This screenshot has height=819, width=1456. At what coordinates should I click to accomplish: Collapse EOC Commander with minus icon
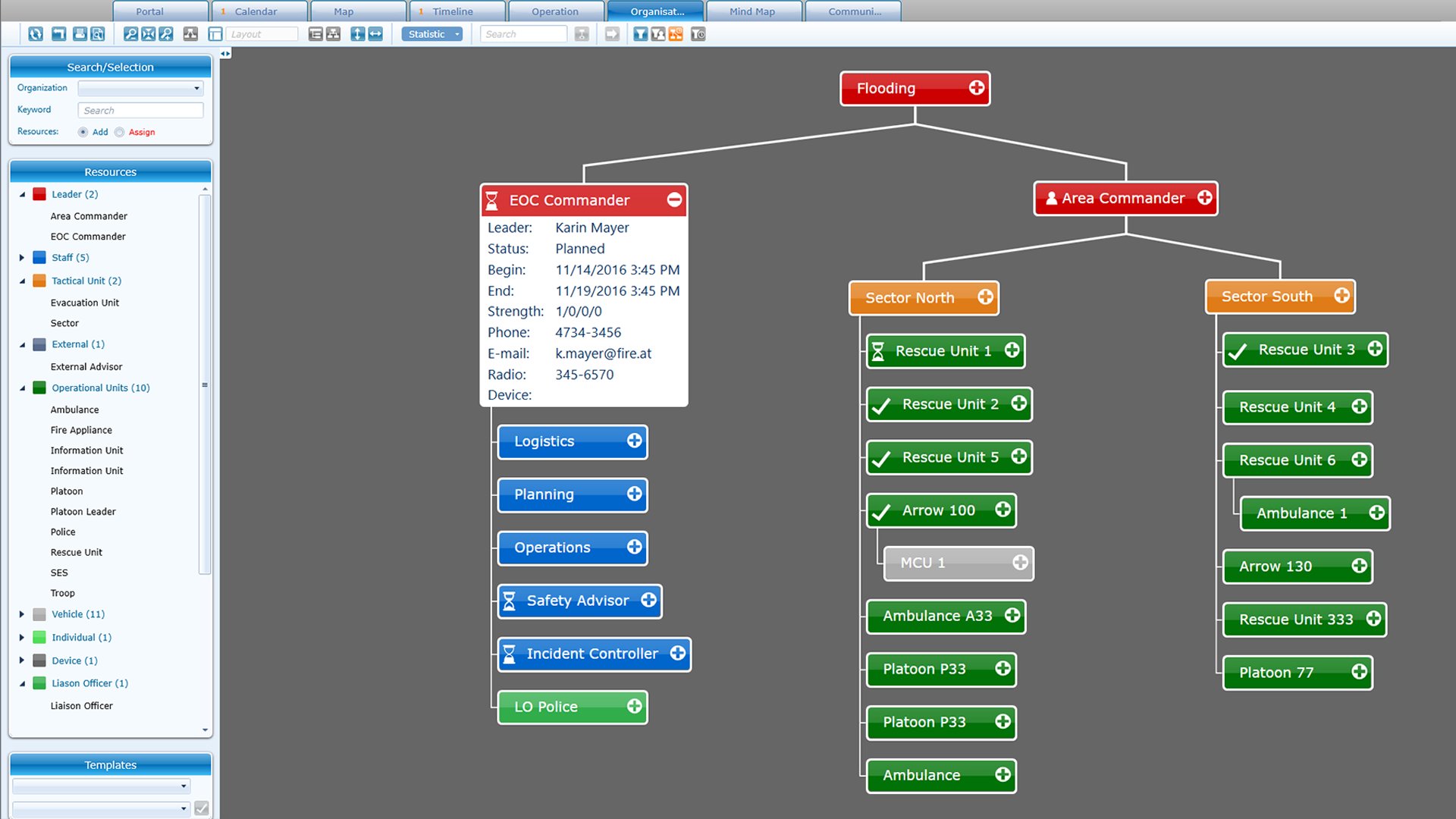pyautogui.click(x=674, y=199)
